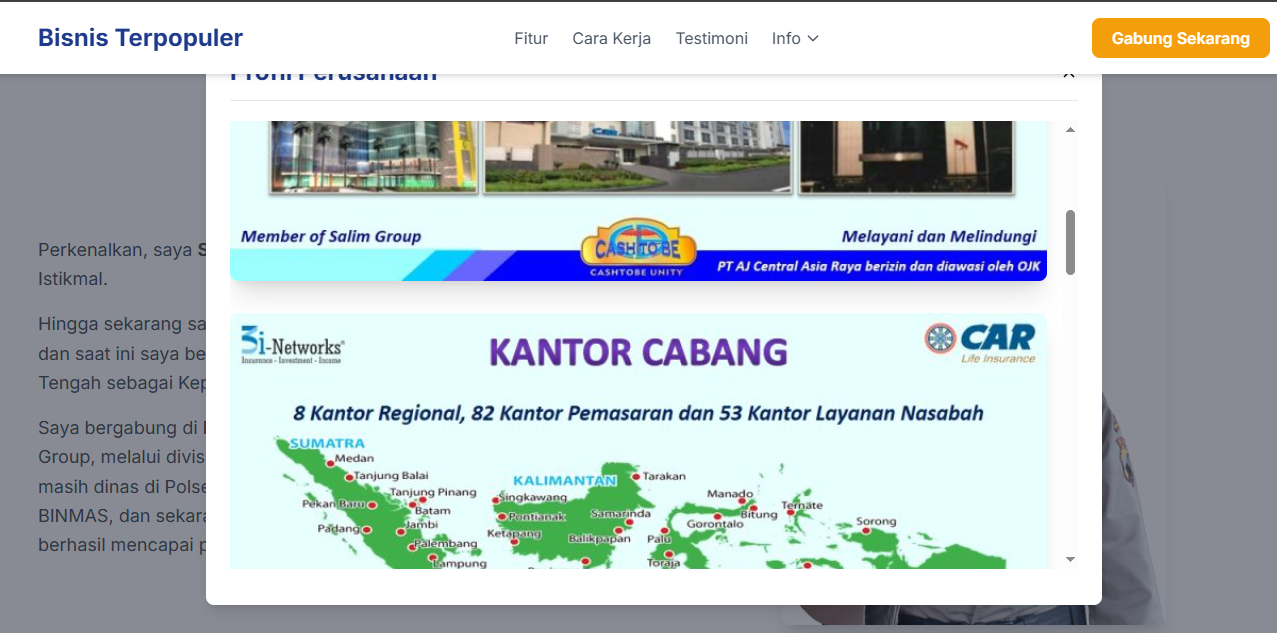
Task: Click the Padang city marker
Action: [x=367, y=530]
